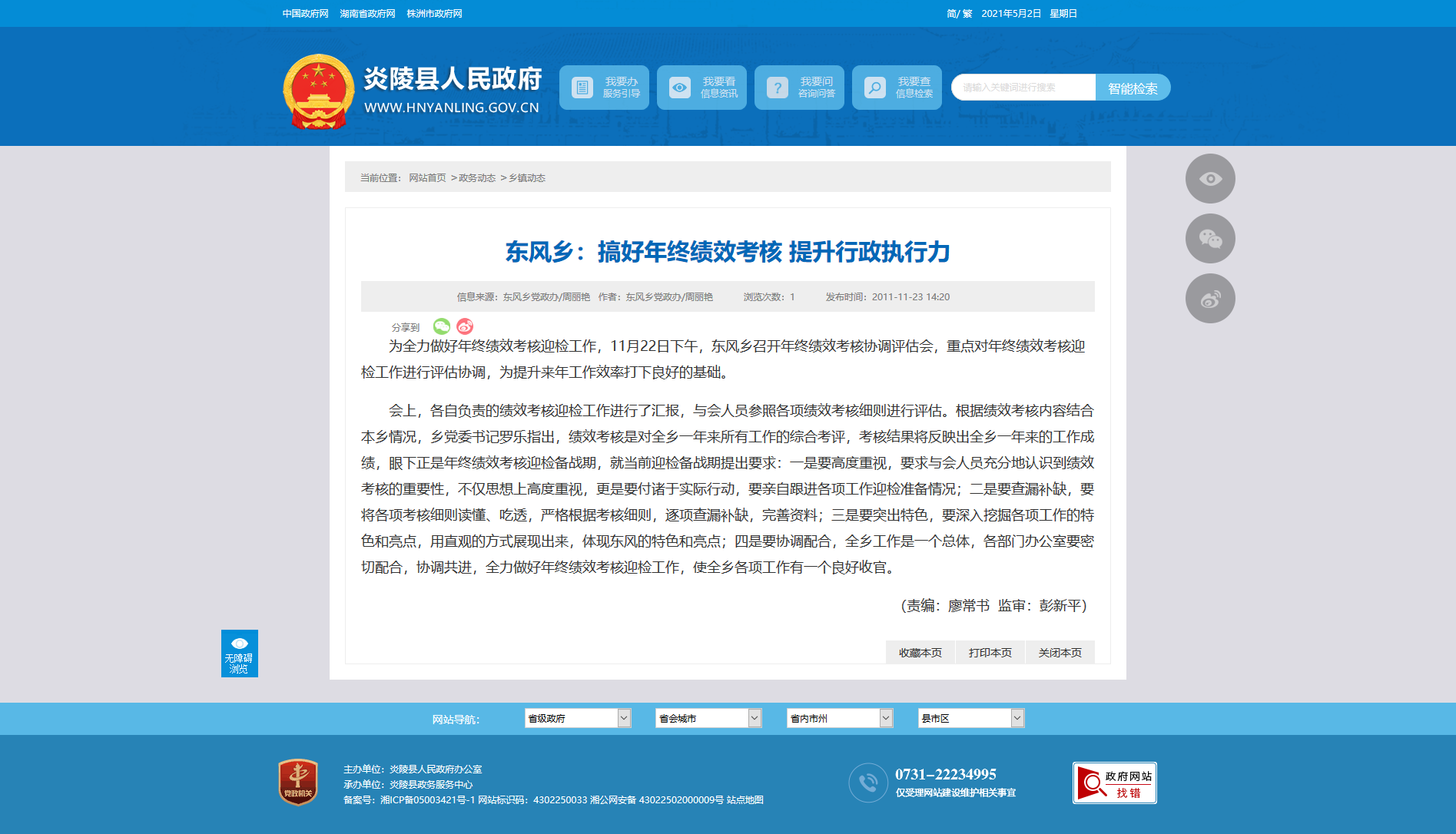Image resolution: width=1456 pixels, height=834 pixels.
Task: Click the keyword search input field
Action: coord(1023,88)
